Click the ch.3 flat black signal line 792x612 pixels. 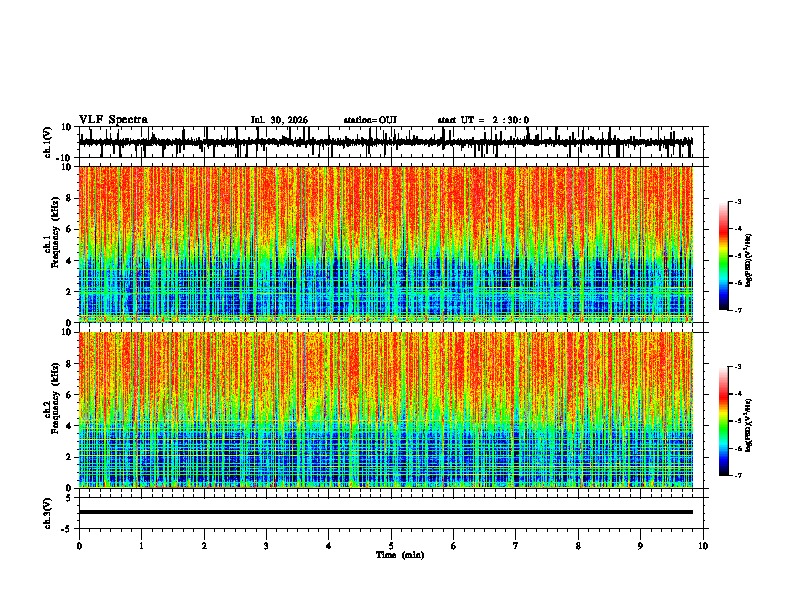386,512
